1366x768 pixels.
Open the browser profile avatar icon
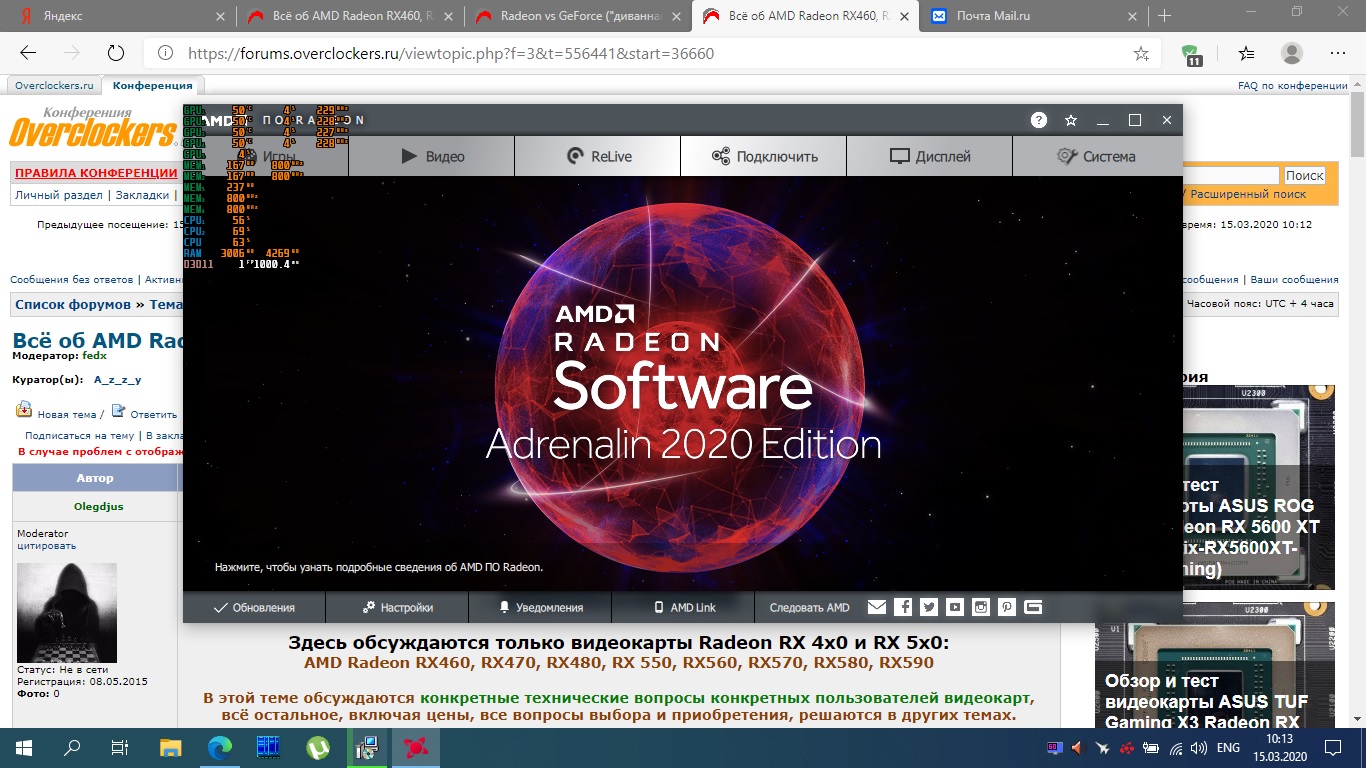[1292, 53]
